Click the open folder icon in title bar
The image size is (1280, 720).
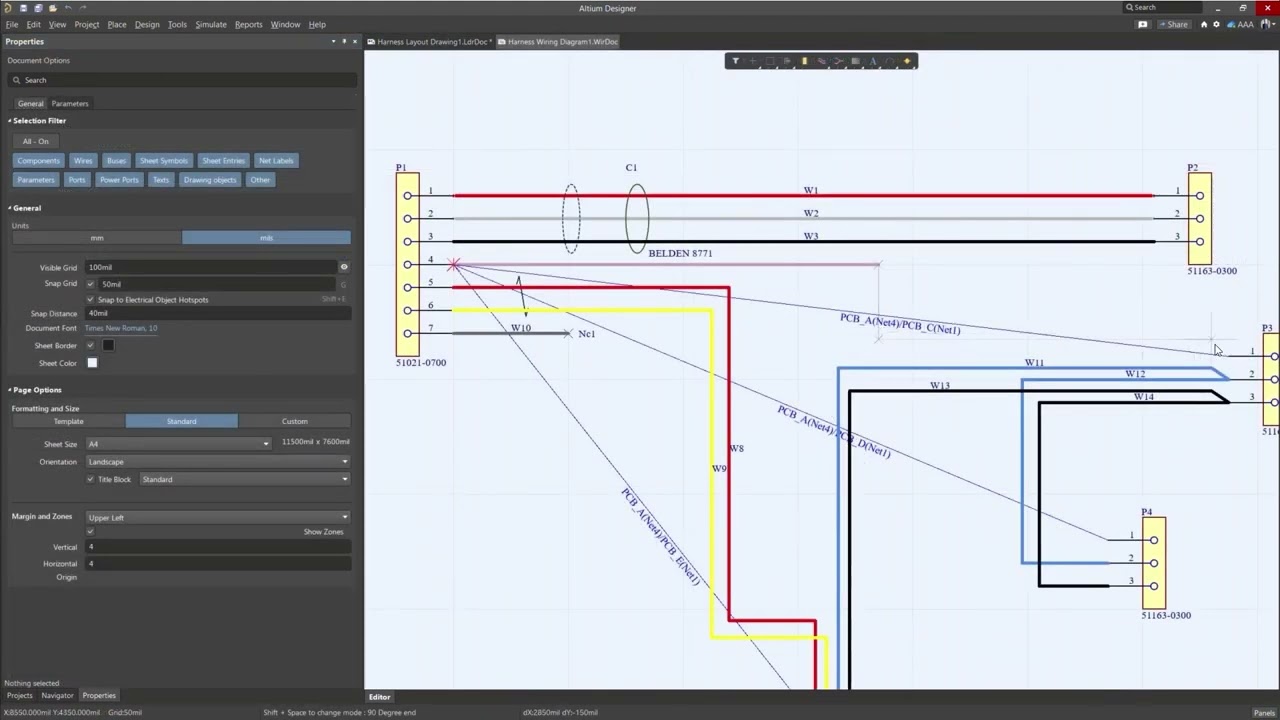[53, 8]
